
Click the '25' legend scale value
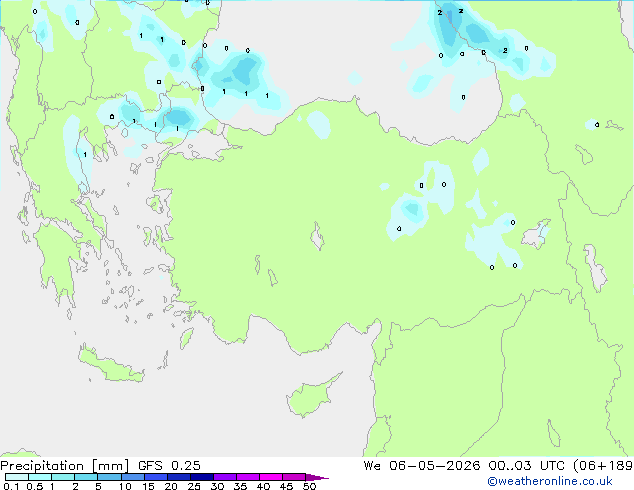click(194, 486)
